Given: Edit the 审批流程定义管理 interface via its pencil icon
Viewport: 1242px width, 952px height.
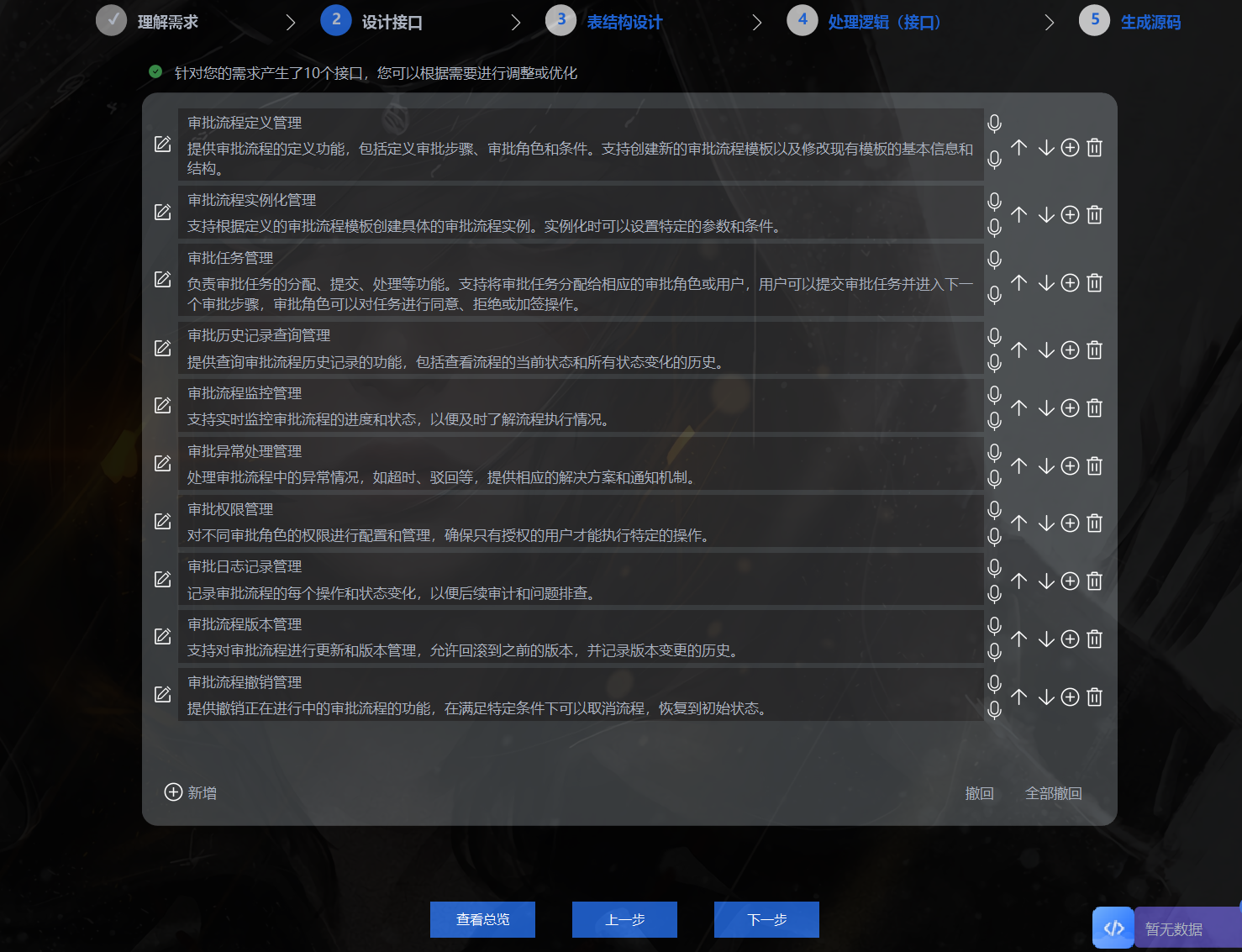Looking at the screenshot, I should click(x=162, y=145).
